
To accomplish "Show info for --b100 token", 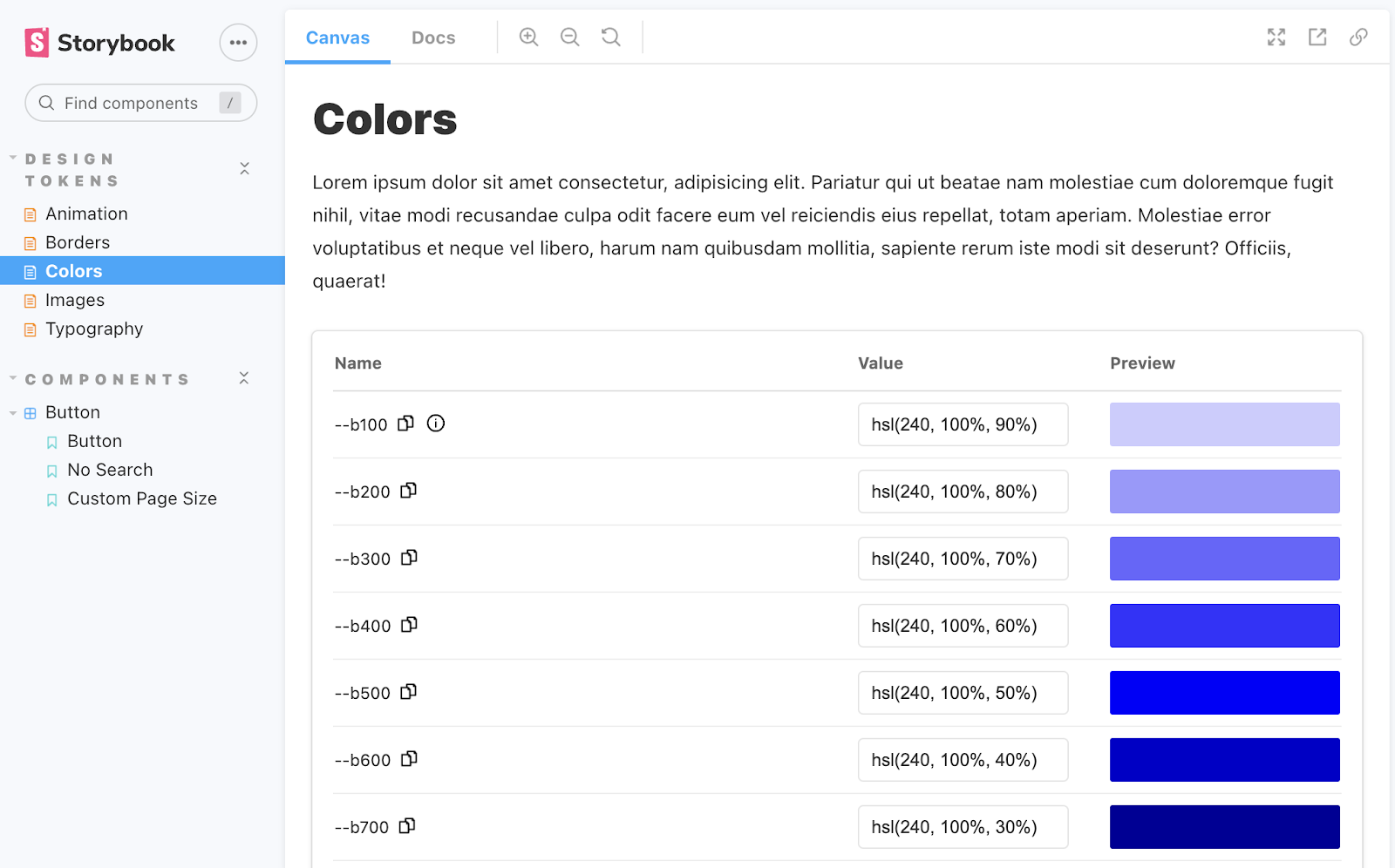I will (436, 424).
